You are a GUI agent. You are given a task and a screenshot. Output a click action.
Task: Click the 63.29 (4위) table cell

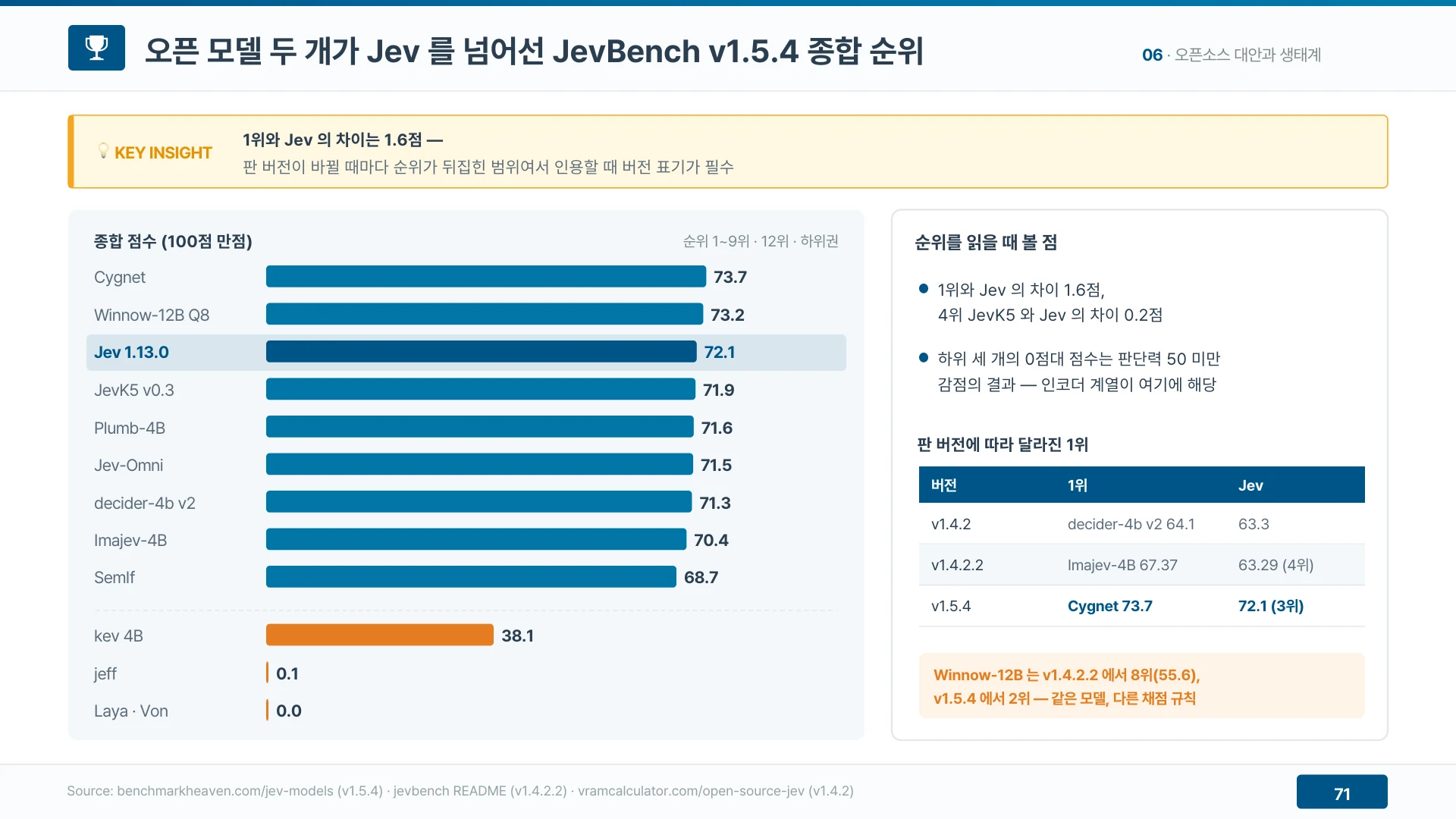click(x=1276, y=565)
